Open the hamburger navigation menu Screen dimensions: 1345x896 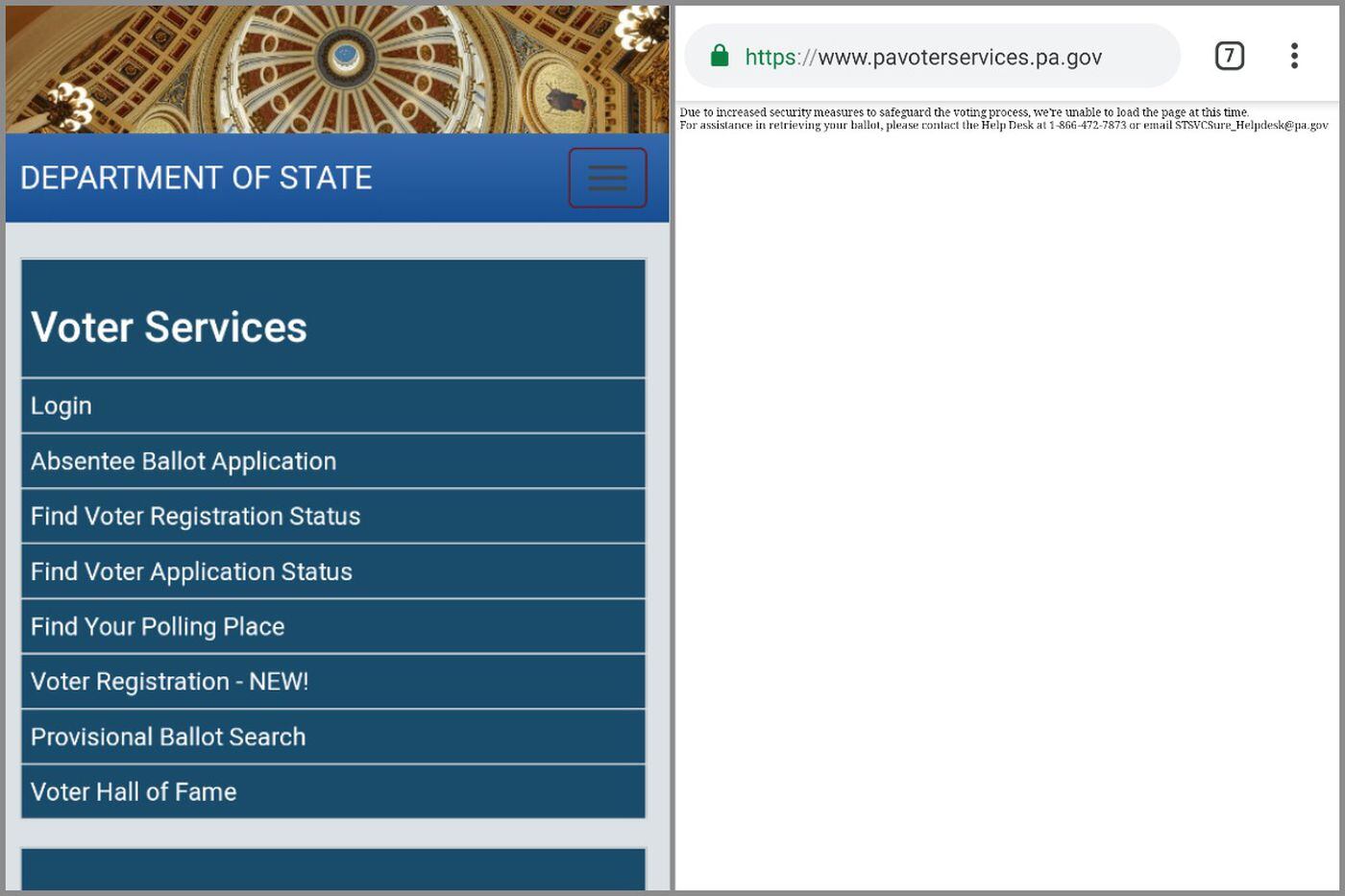tap(607, 178)
